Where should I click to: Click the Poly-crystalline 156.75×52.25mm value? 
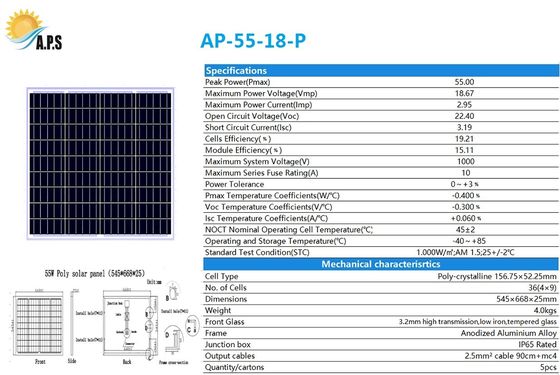tap(497, 276)
